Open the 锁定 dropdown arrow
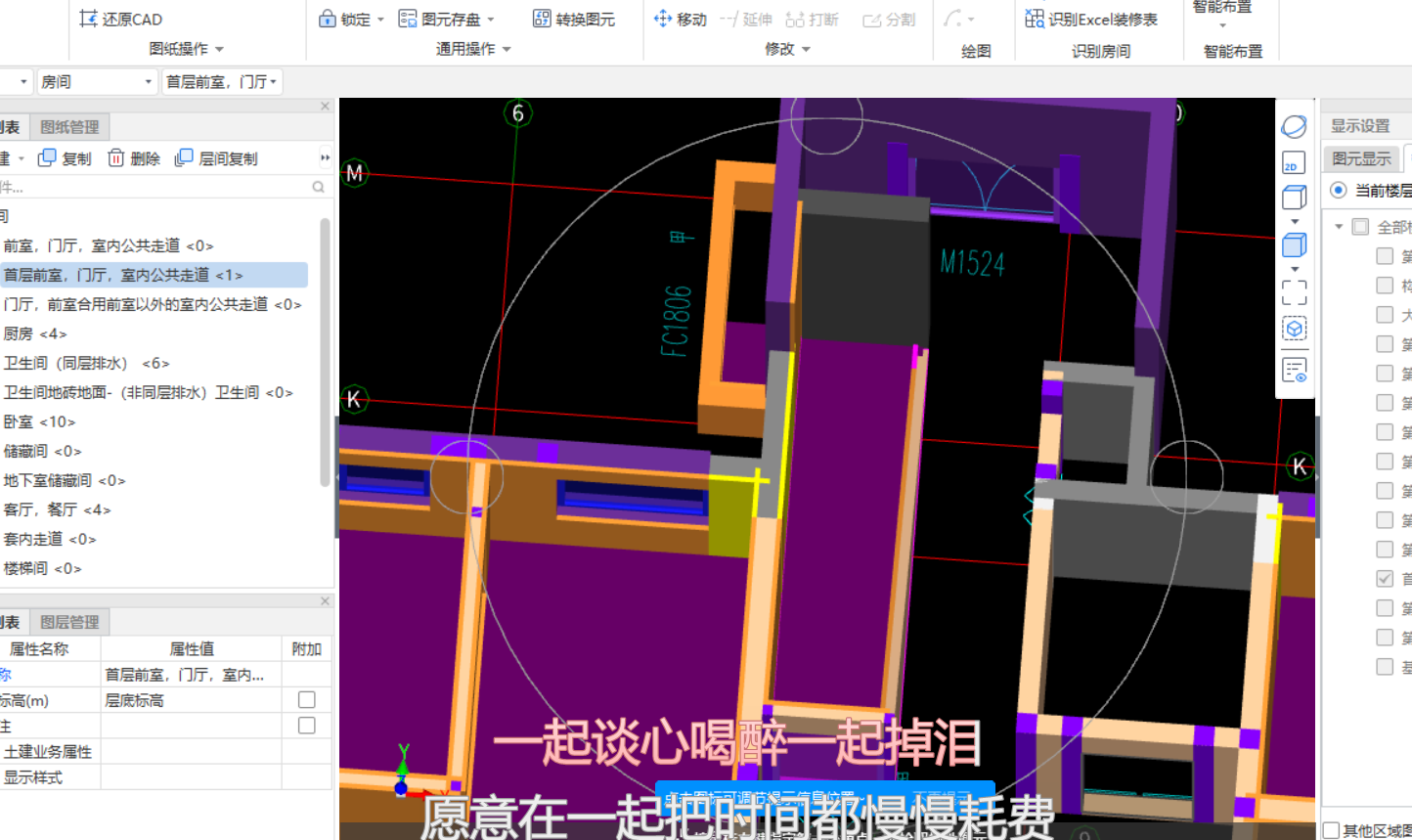 [x=380, y=20]
